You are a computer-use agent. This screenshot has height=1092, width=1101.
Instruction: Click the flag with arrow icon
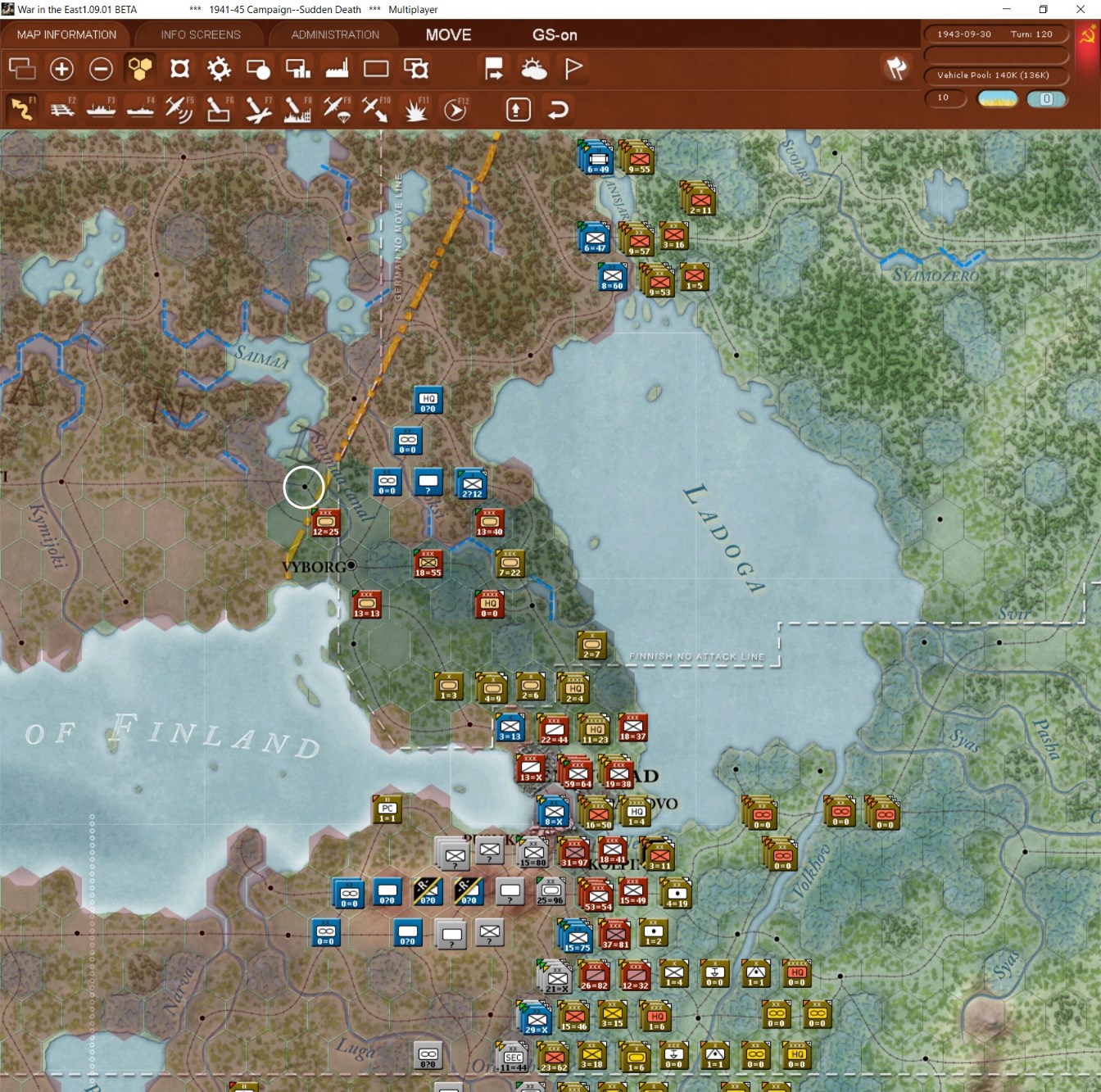coord(493,69)
